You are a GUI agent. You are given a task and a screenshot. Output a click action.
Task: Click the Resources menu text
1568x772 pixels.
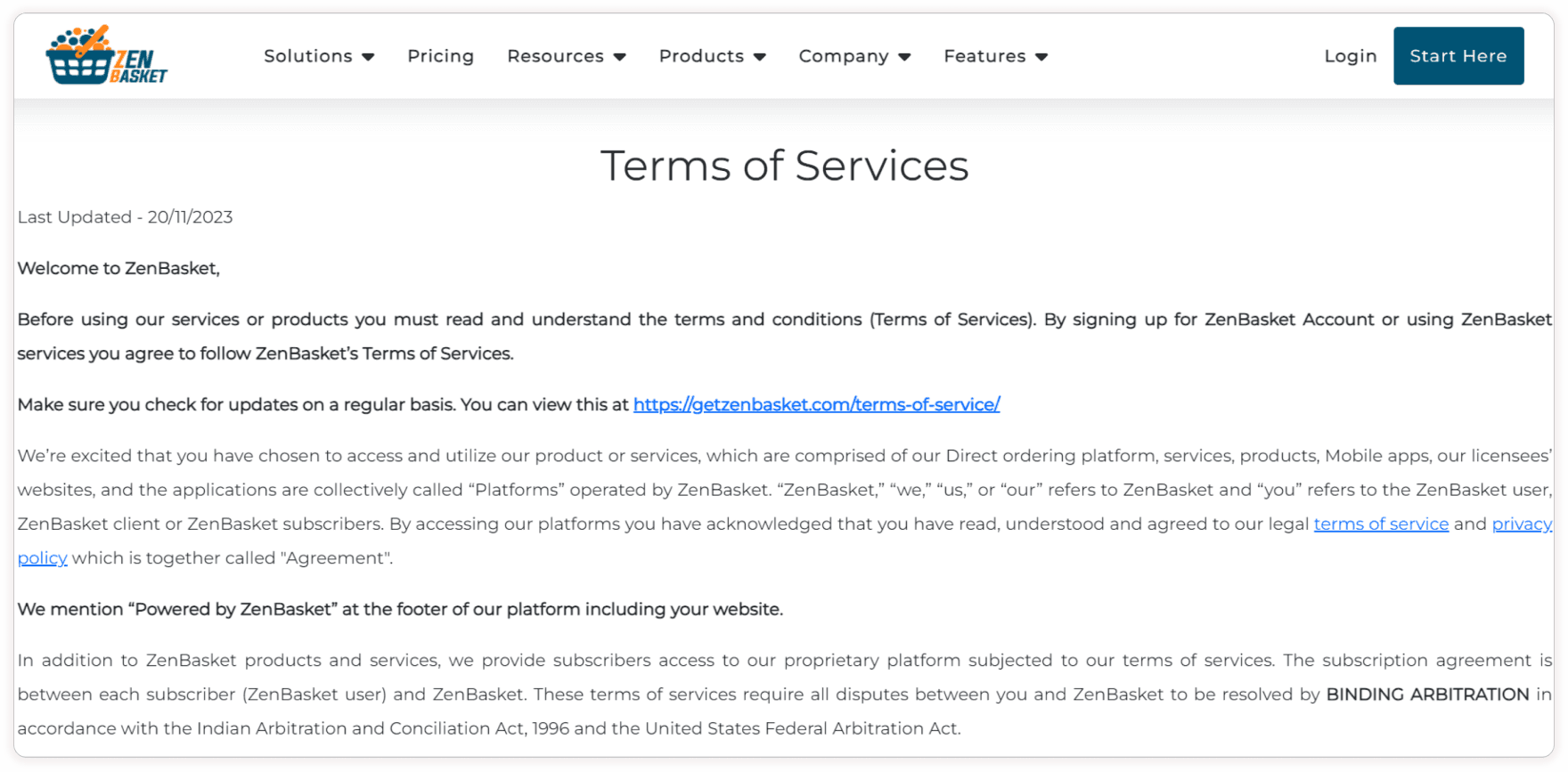pos(555,56)
